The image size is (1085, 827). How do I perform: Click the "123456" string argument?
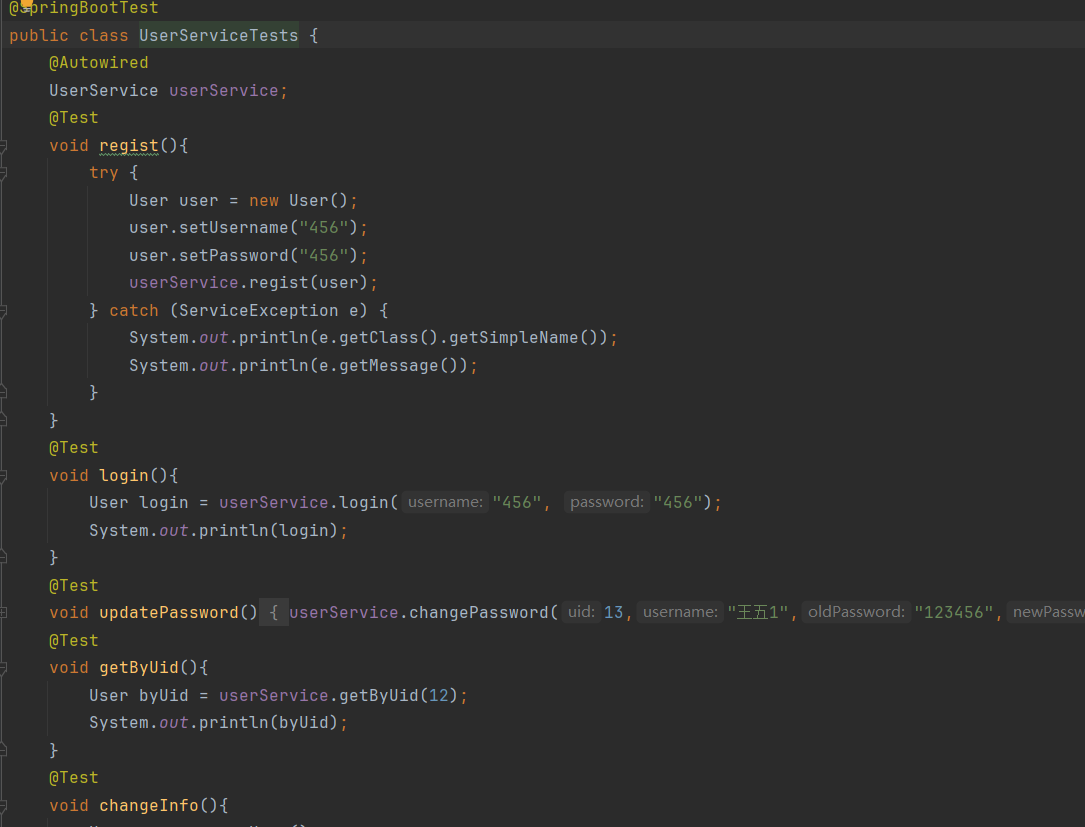pos(954,612)
